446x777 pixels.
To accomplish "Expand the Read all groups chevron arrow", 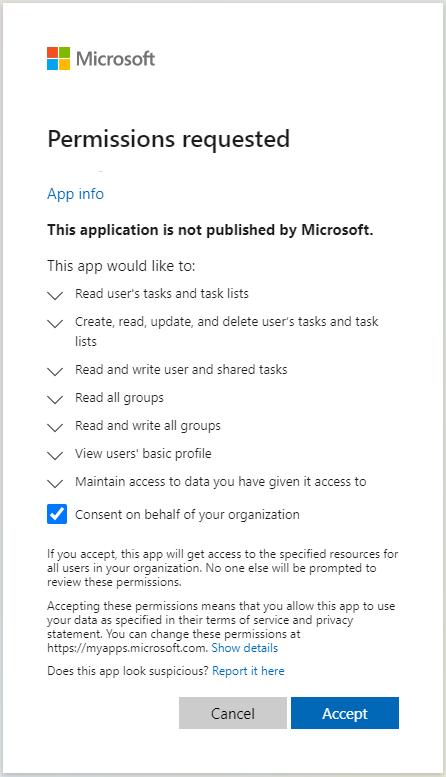I will pyautogui.click(x=55, y=399).
